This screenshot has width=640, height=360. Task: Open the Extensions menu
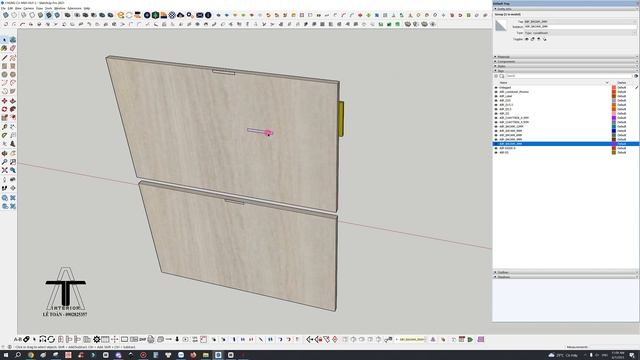(x=74, y=8)
